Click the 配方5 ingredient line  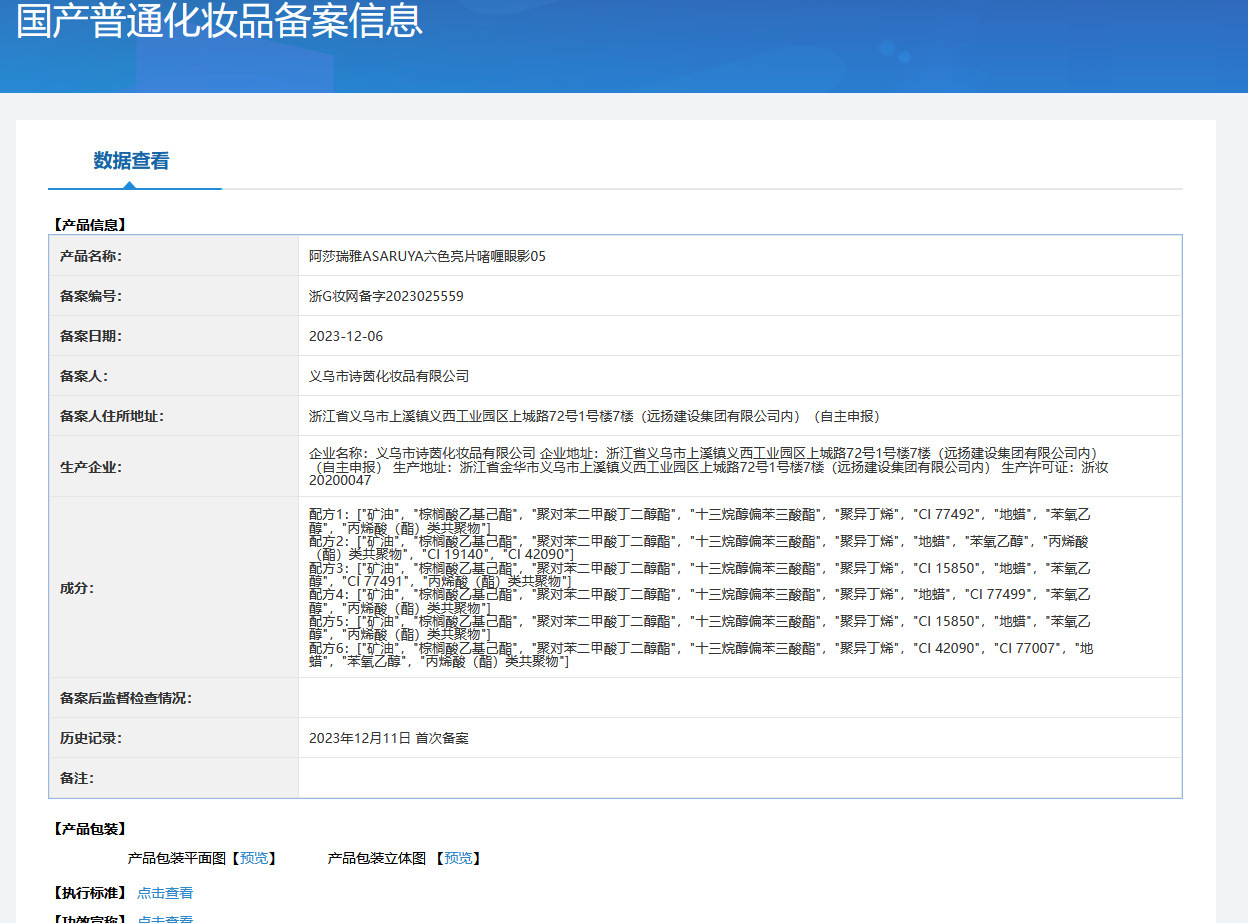tap(700, 628)
